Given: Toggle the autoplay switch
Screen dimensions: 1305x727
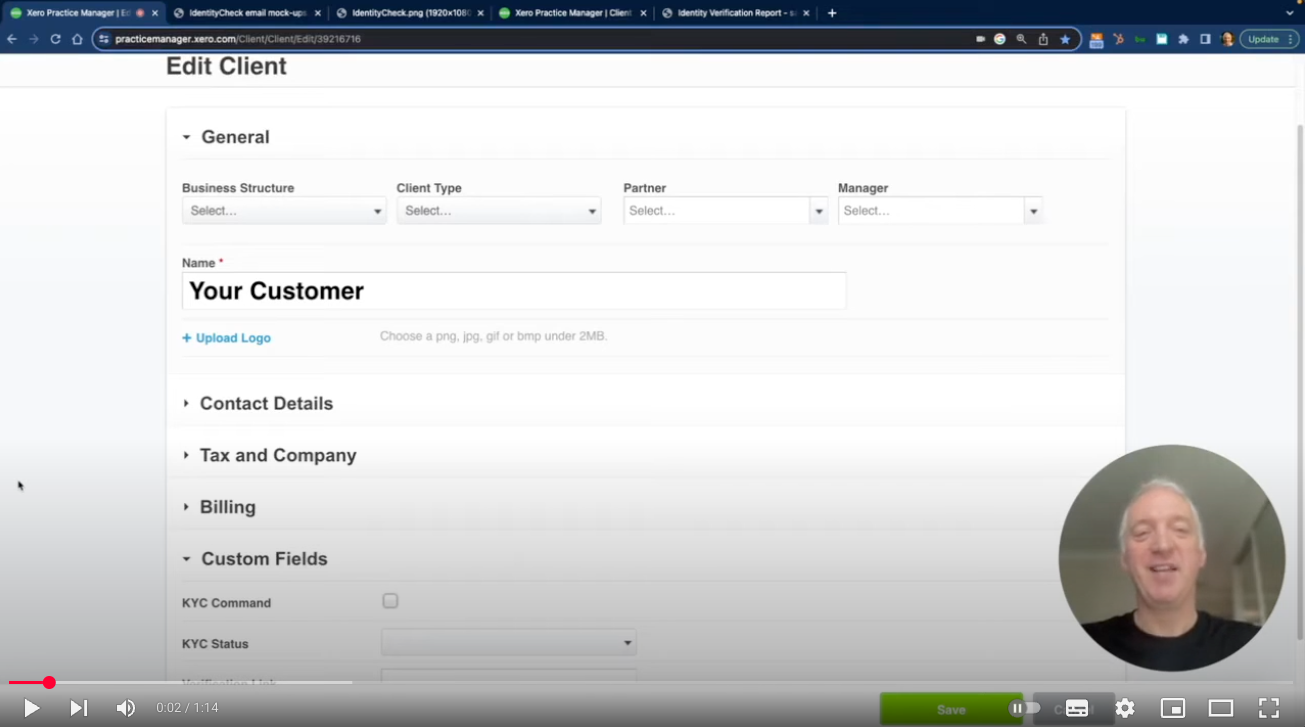Looking at the screenshot, I should tap(1024, 708).
